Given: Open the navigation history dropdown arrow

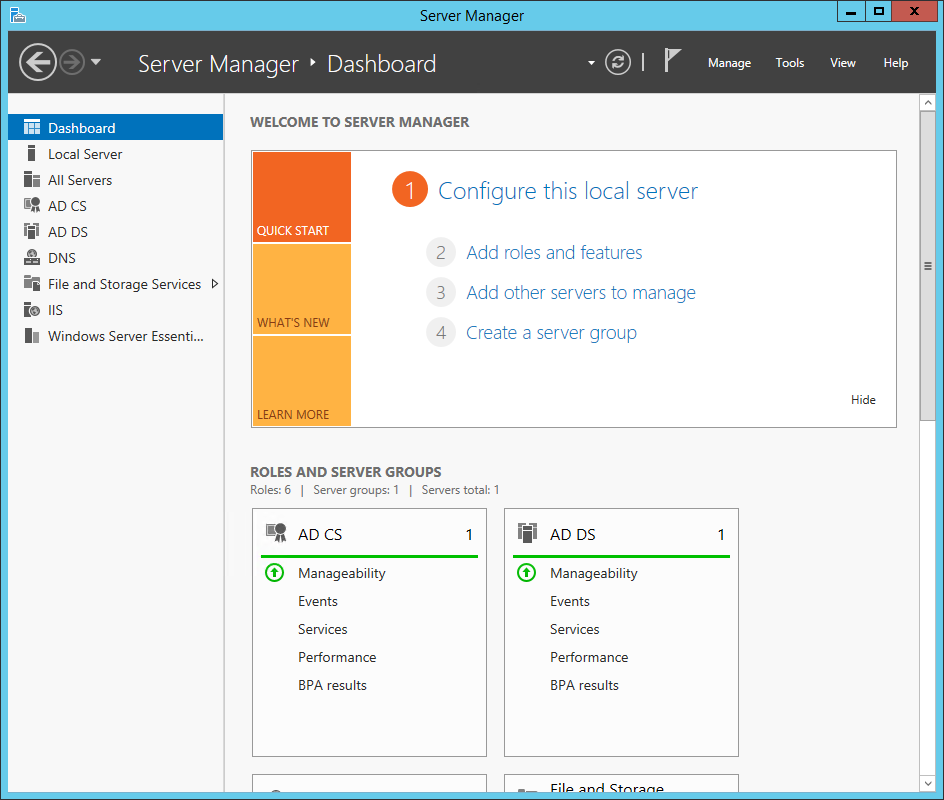Looking at the screenshot, I should point(96,63).
